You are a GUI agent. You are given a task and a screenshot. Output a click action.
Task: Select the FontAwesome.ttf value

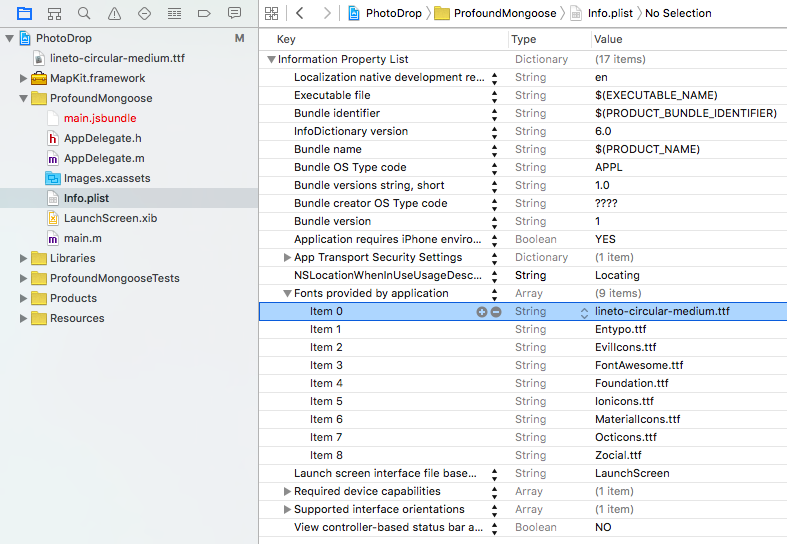[639, 366]
